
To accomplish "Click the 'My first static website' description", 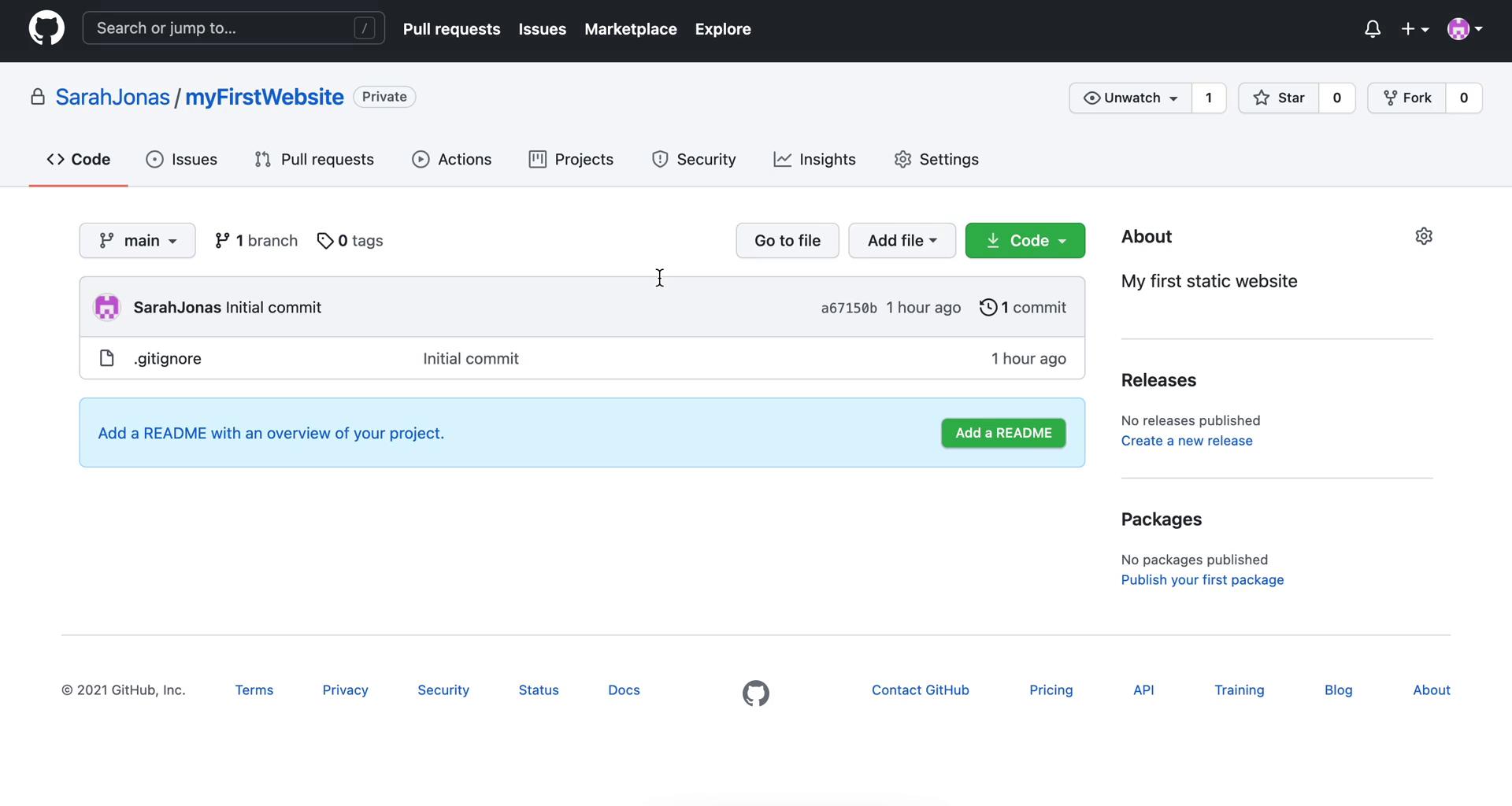I will click(x=1210, y=281).
